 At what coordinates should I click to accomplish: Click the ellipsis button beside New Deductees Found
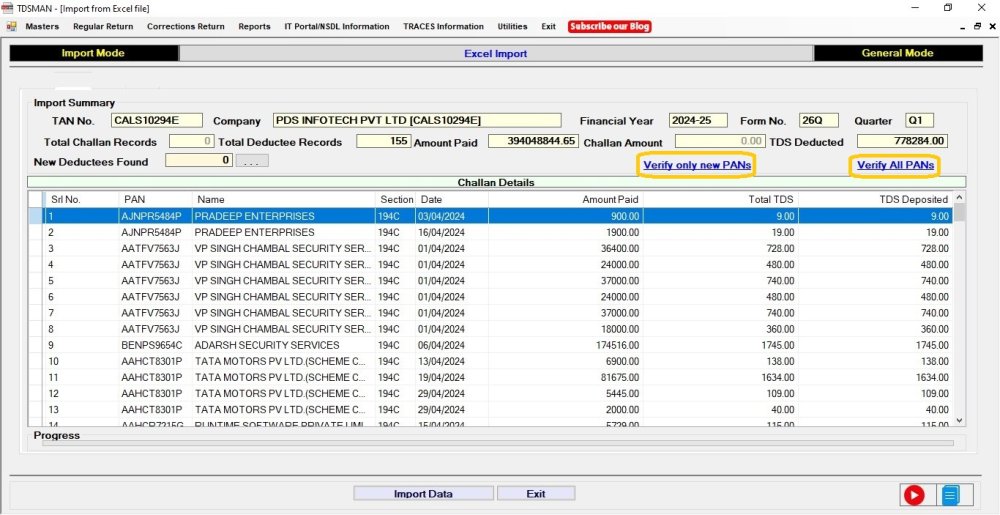pyautogui.click(x=251, y=161)
